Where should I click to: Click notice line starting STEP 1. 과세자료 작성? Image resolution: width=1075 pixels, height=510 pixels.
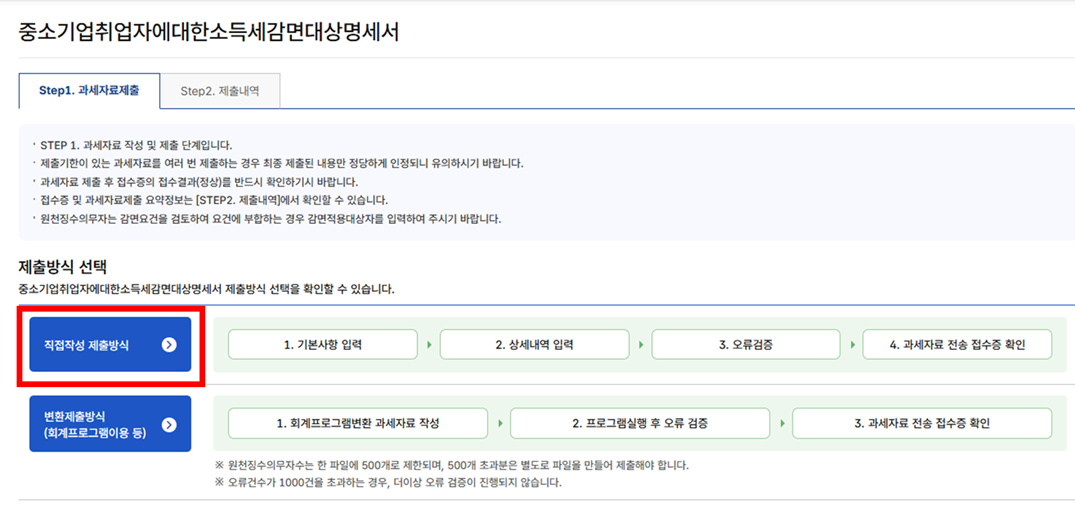click(x=136, y=145)
